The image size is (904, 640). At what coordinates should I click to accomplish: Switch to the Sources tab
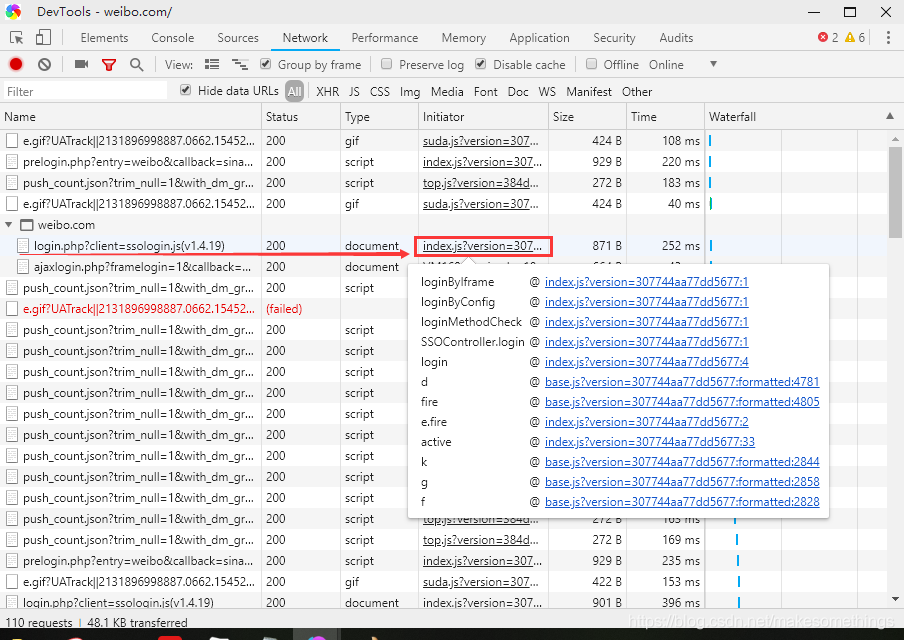(238, 38)
